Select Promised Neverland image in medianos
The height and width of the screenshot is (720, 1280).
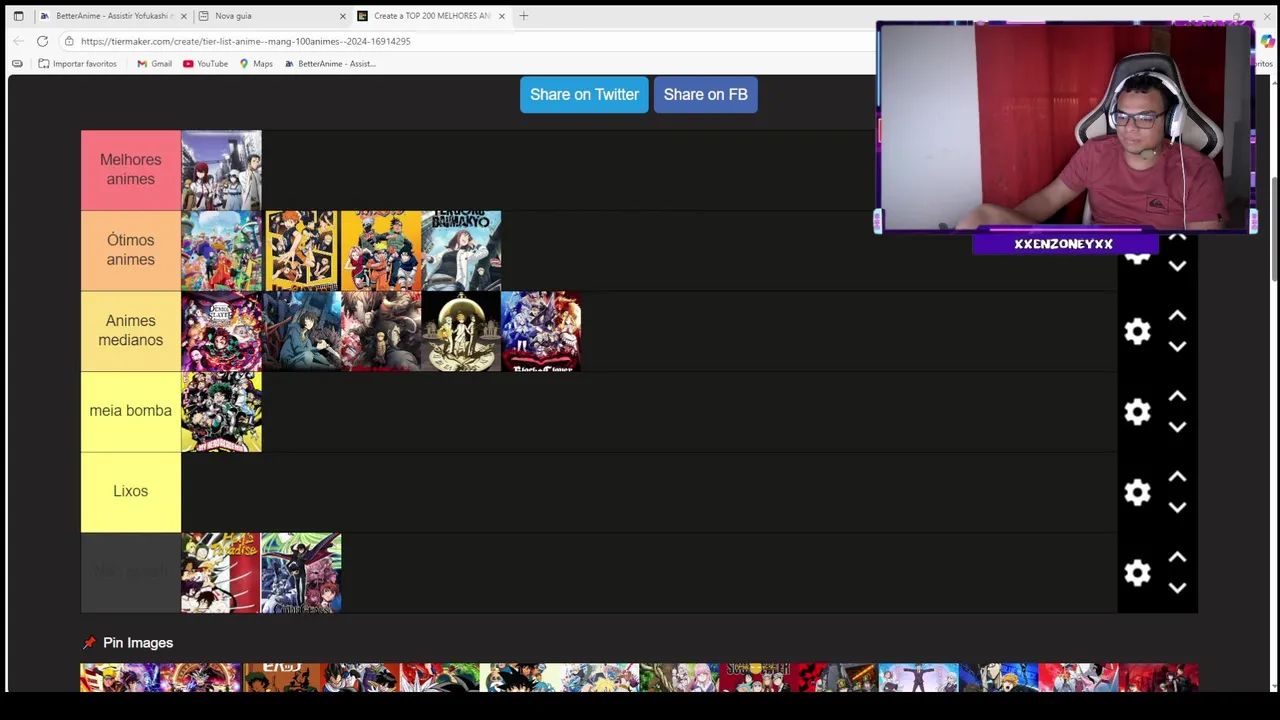461,331
